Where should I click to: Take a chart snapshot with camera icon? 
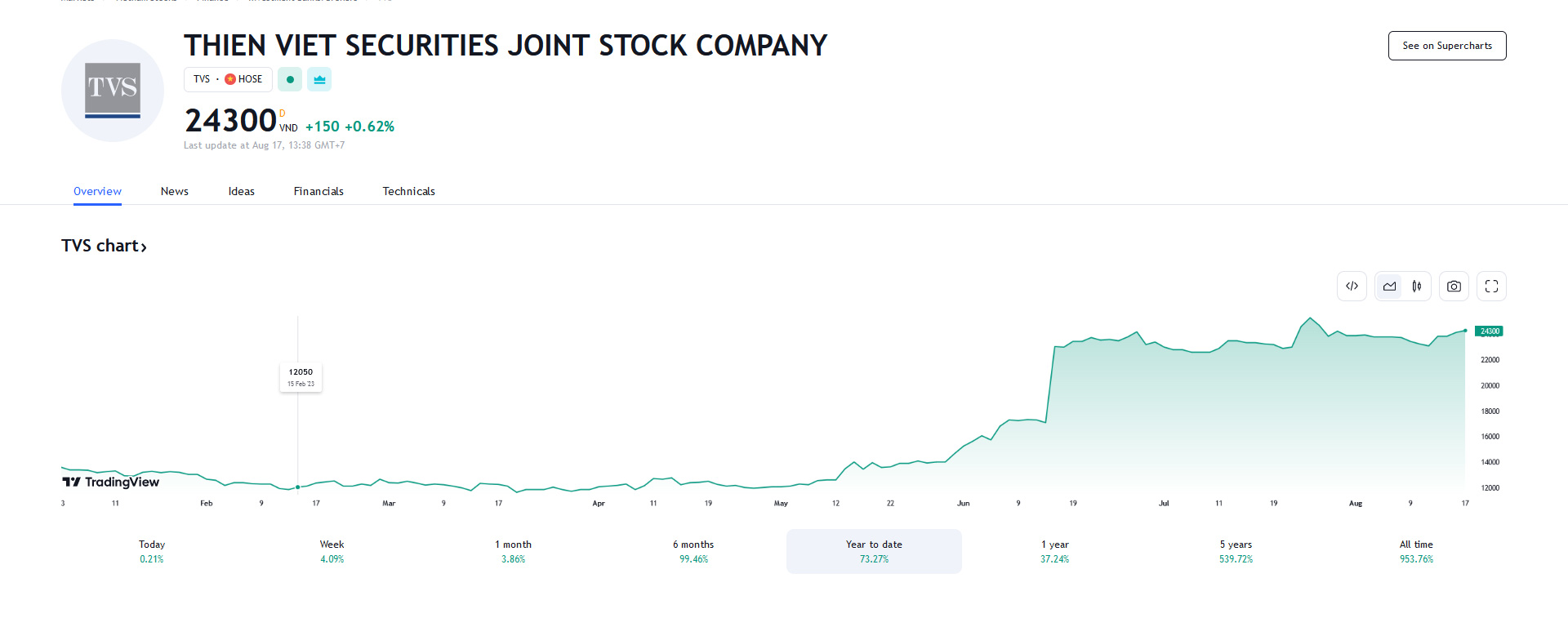[x=1454, y=287]
